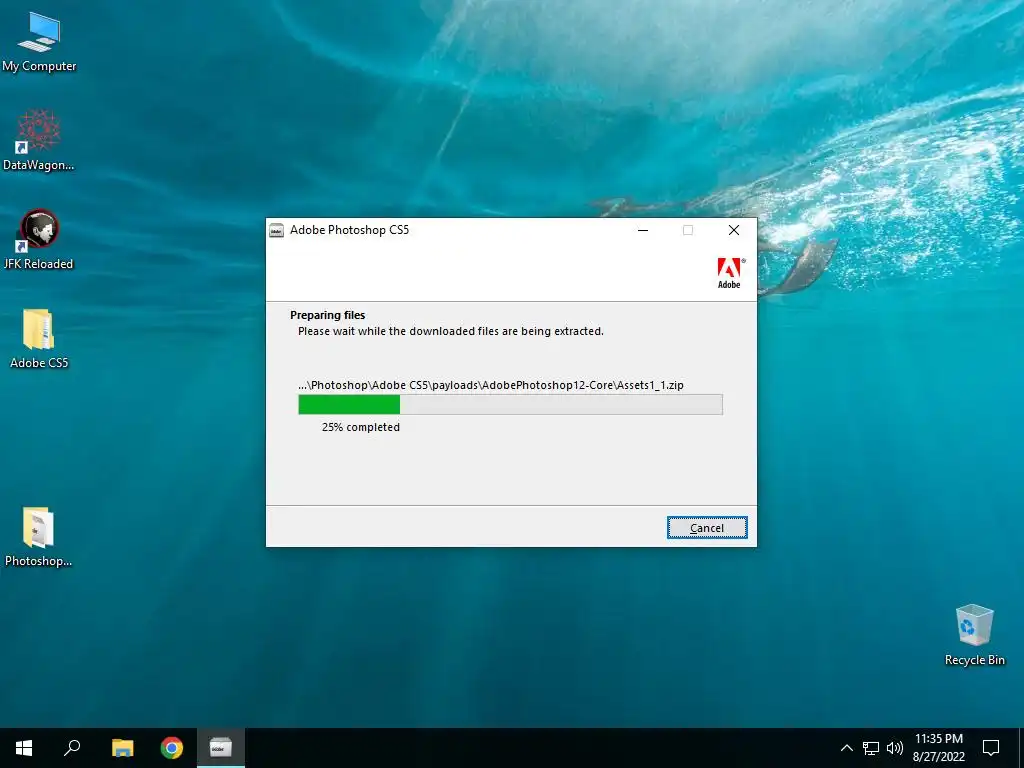Click the extraction progress bar
The height and width of the screenshot is (768, 1024).
tap(510, 404)
